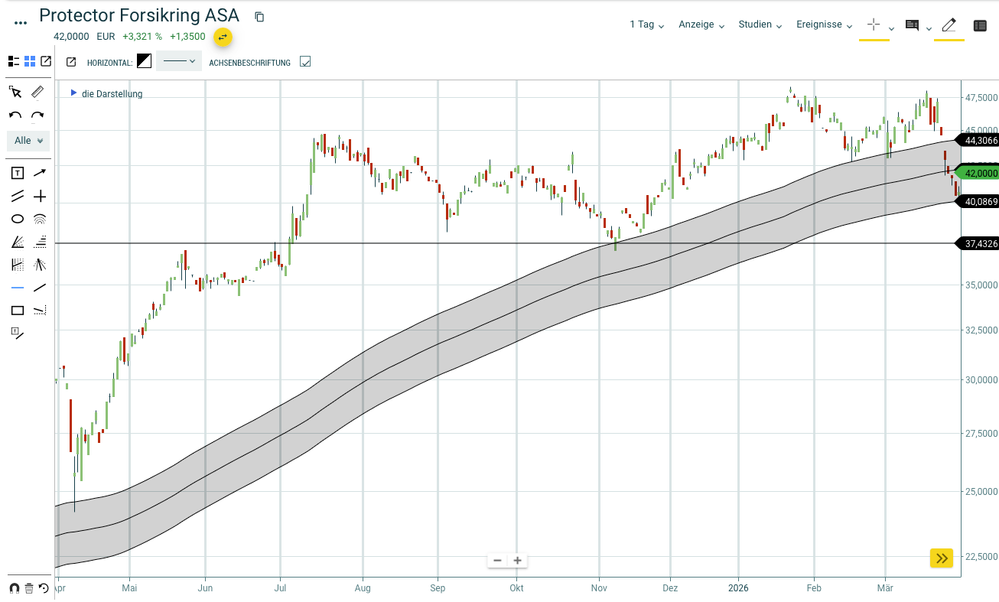Screen dimensions: 999x602
Task: Toggle the Achsenbeschriftung checkbox
Action: click(x=305, y=62)
